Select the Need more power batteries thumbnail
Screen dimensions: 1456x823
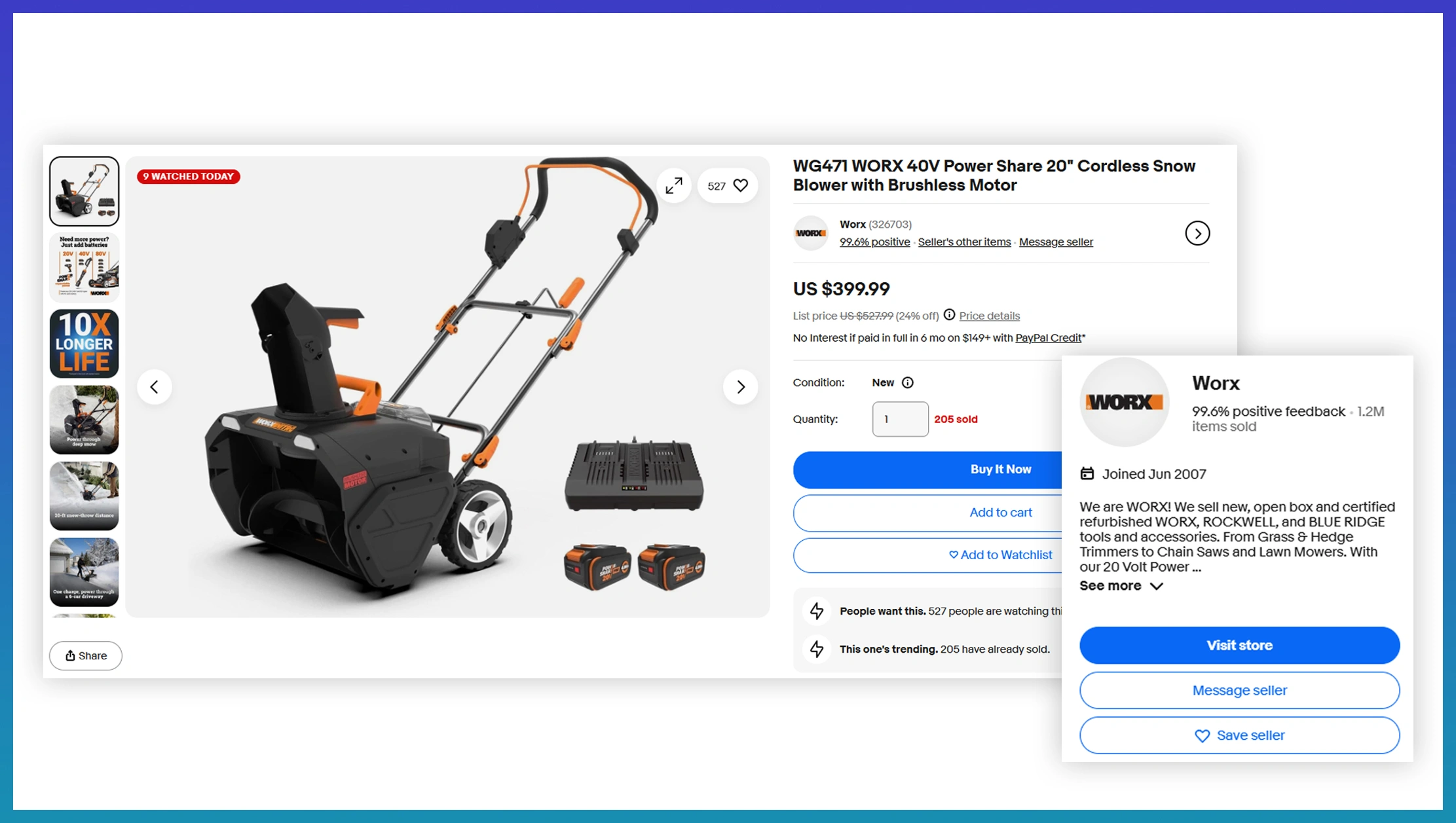pos(84,267)
